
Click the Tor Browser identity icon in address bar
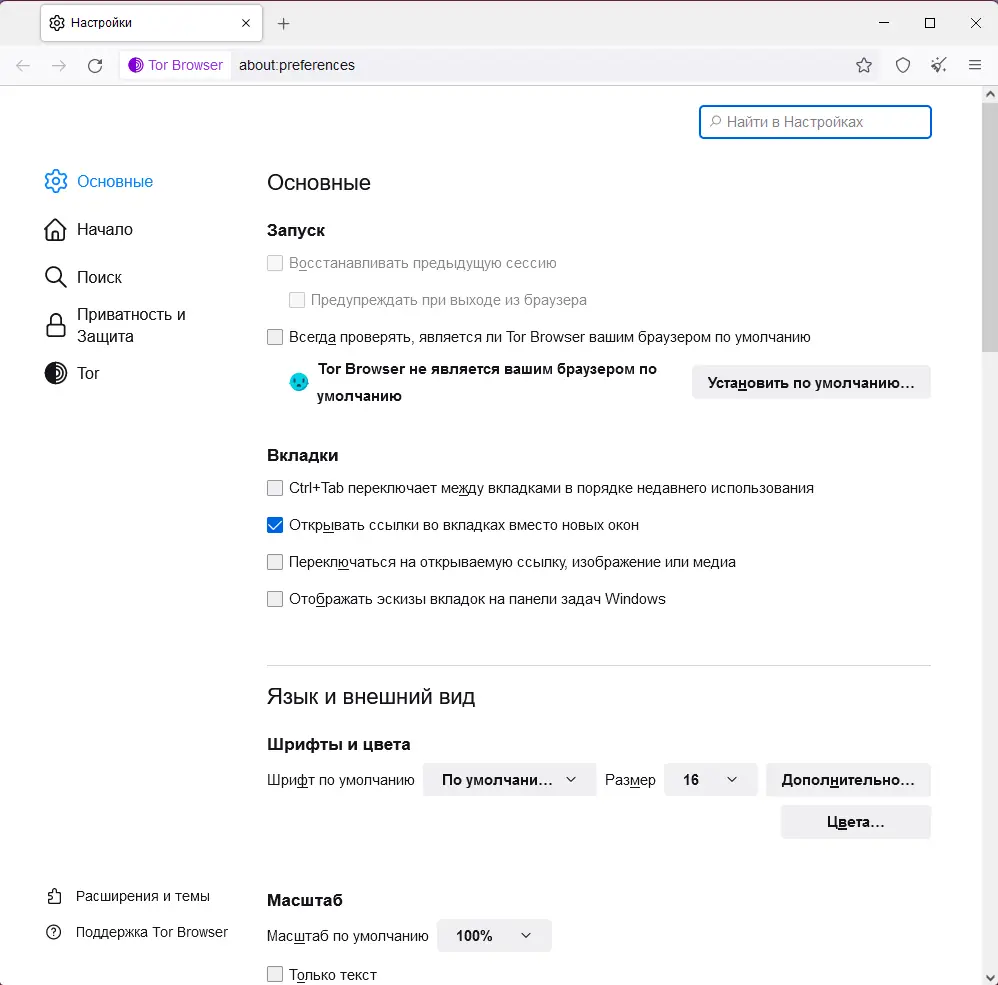tap(176, 66)
